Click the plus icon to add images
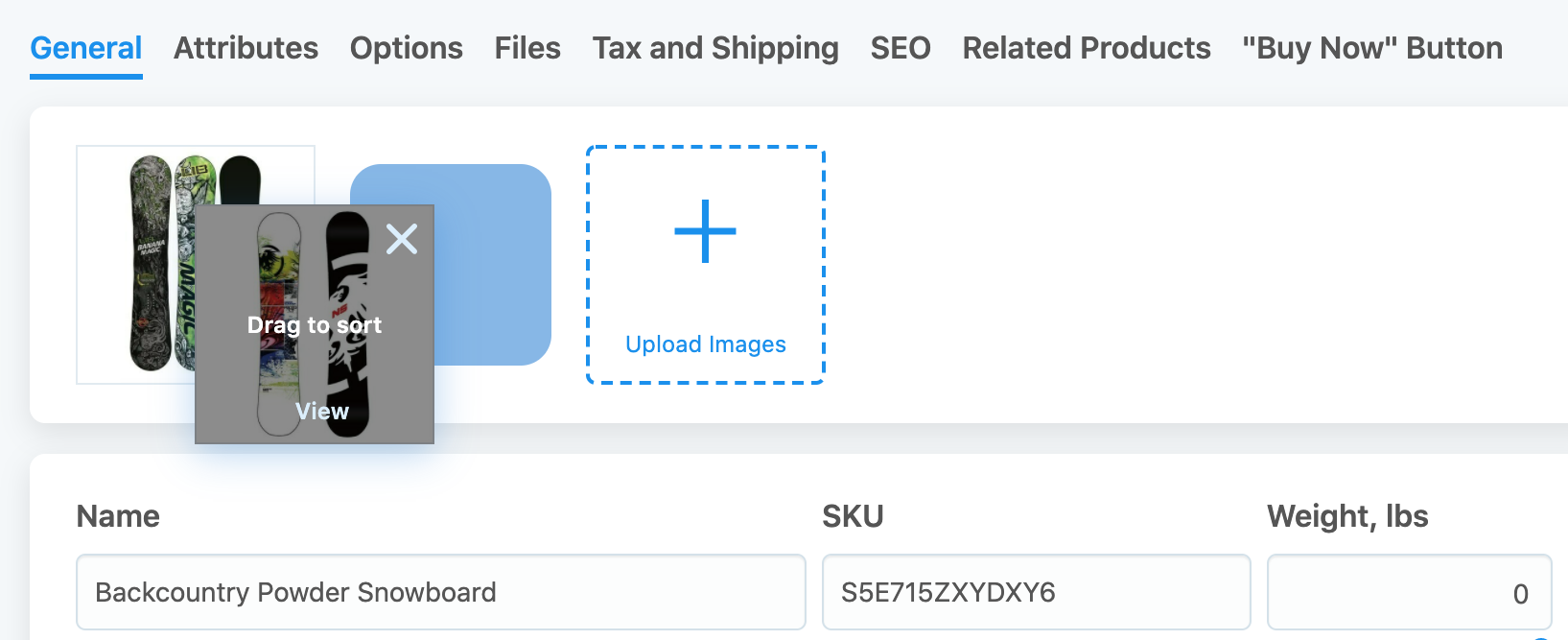1568x640 pixels. (x=706, y=231)
